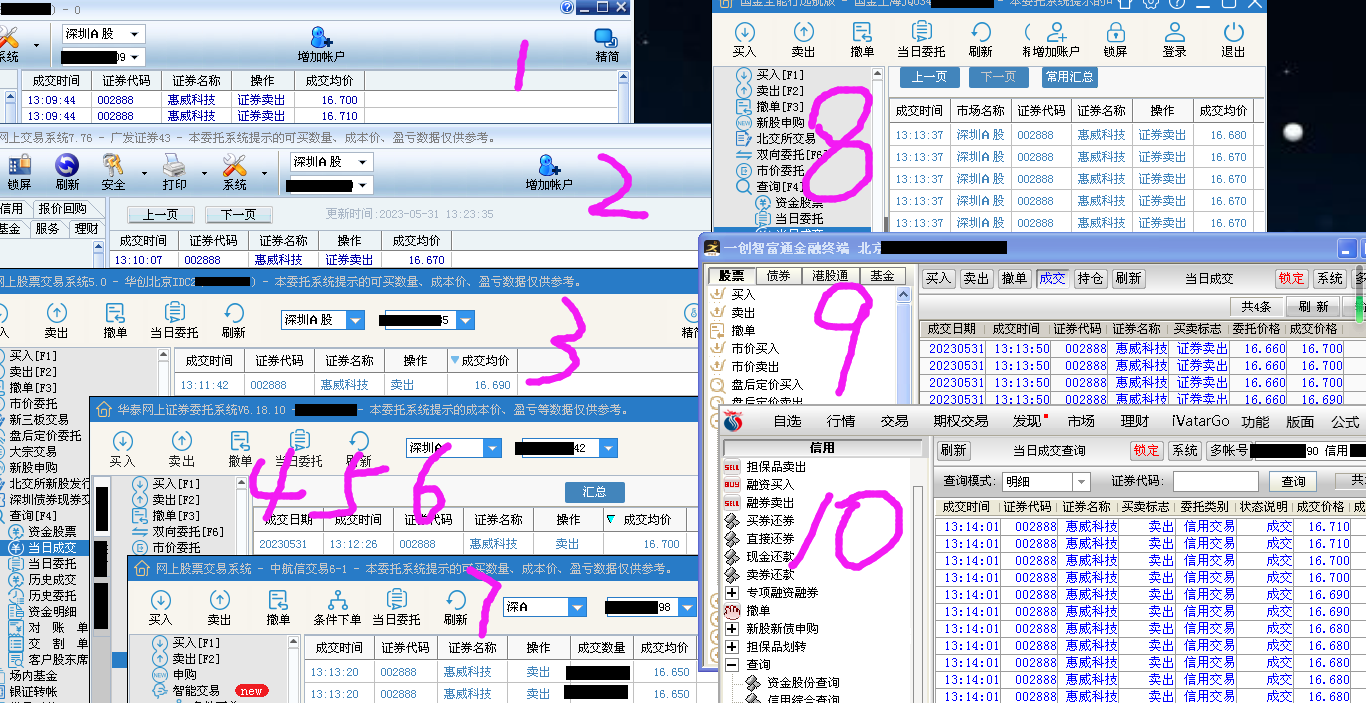Open 查询模式 明细 dropdown in window 10
The width and height of the screenshot is (1366, 703).
1080,482
